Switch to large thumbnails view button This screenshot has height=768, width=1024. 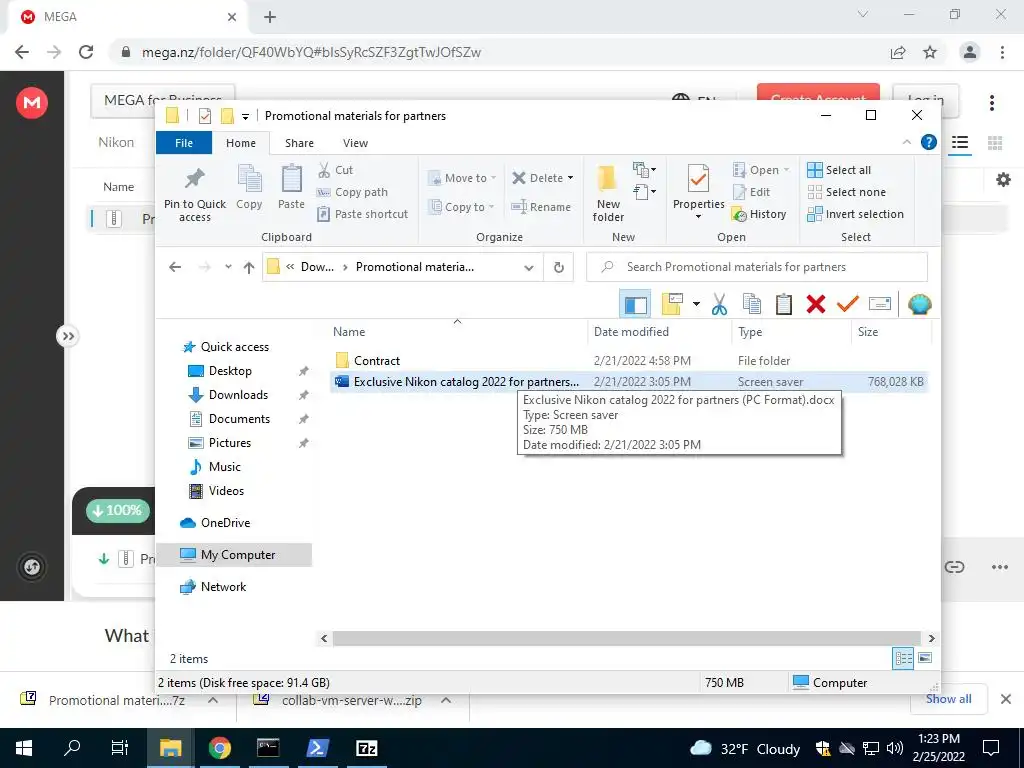[x=925, y=658]
